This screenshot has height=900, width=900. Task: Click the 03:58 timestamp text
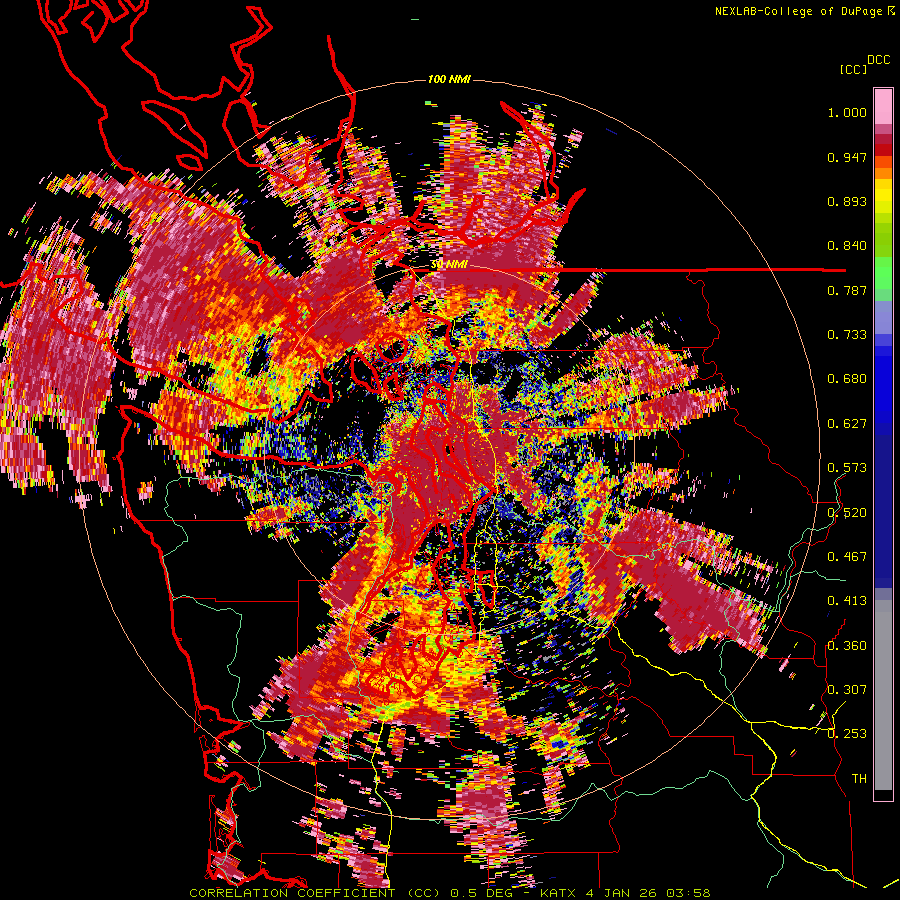(x=688, y=893)
